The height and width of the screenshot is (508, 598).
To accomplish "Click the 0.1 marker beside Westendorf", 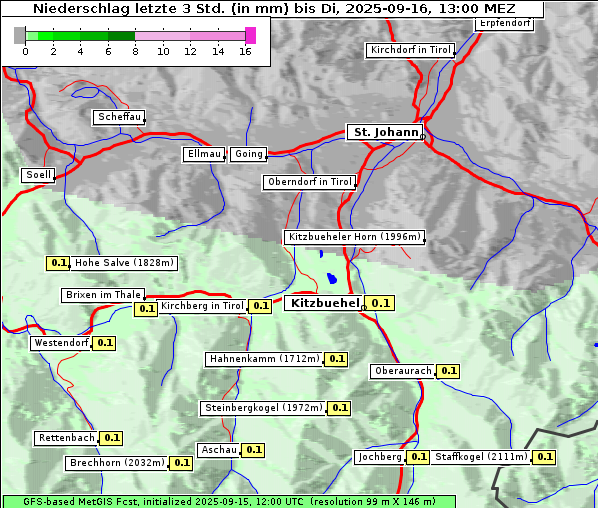I will click(x=104, y=343).
